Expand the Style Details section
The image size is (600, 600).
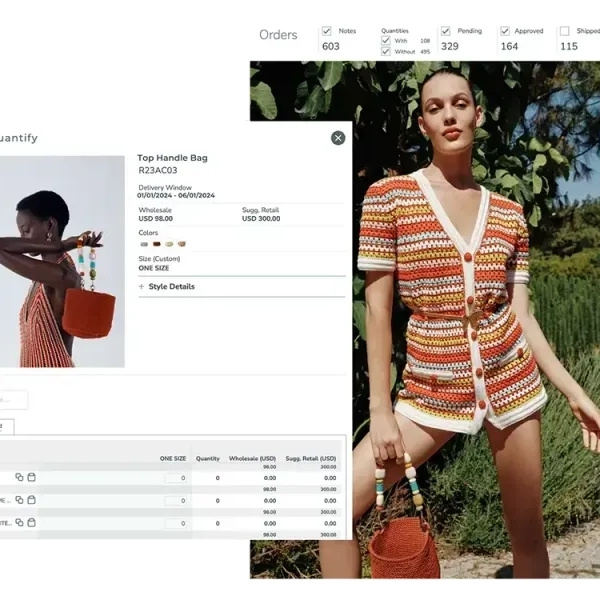tap(171, 287)
